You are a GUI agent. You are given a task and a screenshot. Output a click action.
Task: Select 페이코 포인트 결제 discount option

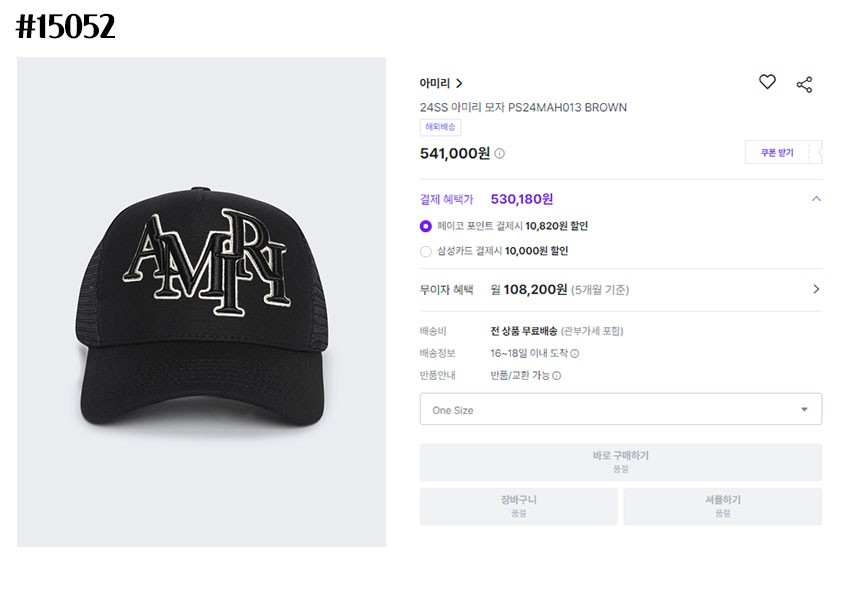pyautogui.click(x=426, y=226)
